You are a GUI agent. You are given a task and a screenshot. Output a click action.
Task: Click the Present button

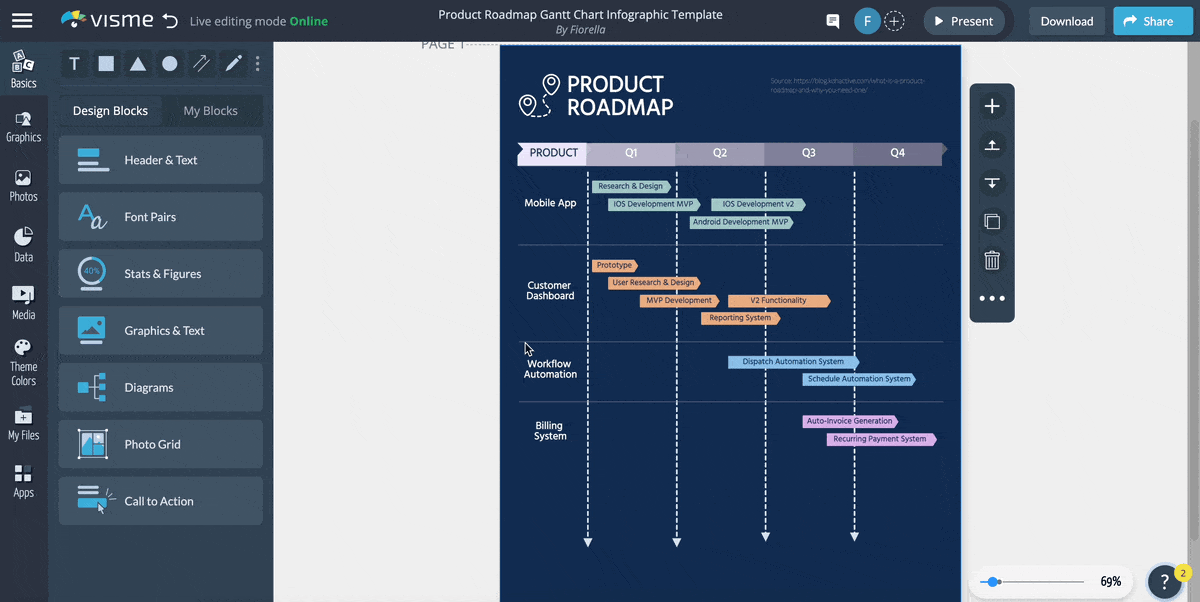click(x=963, y=21)
